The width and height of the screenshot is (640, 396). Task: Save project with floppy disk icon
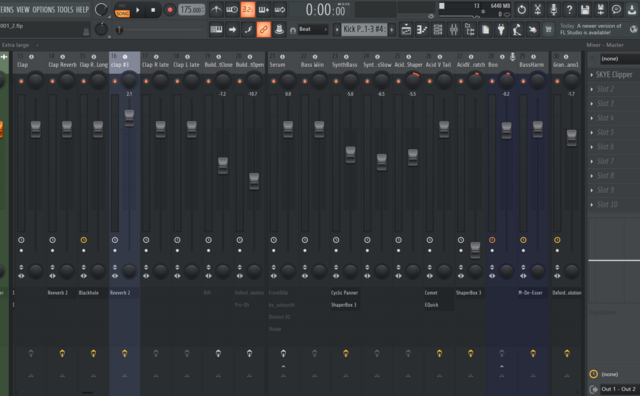[585, 9]
